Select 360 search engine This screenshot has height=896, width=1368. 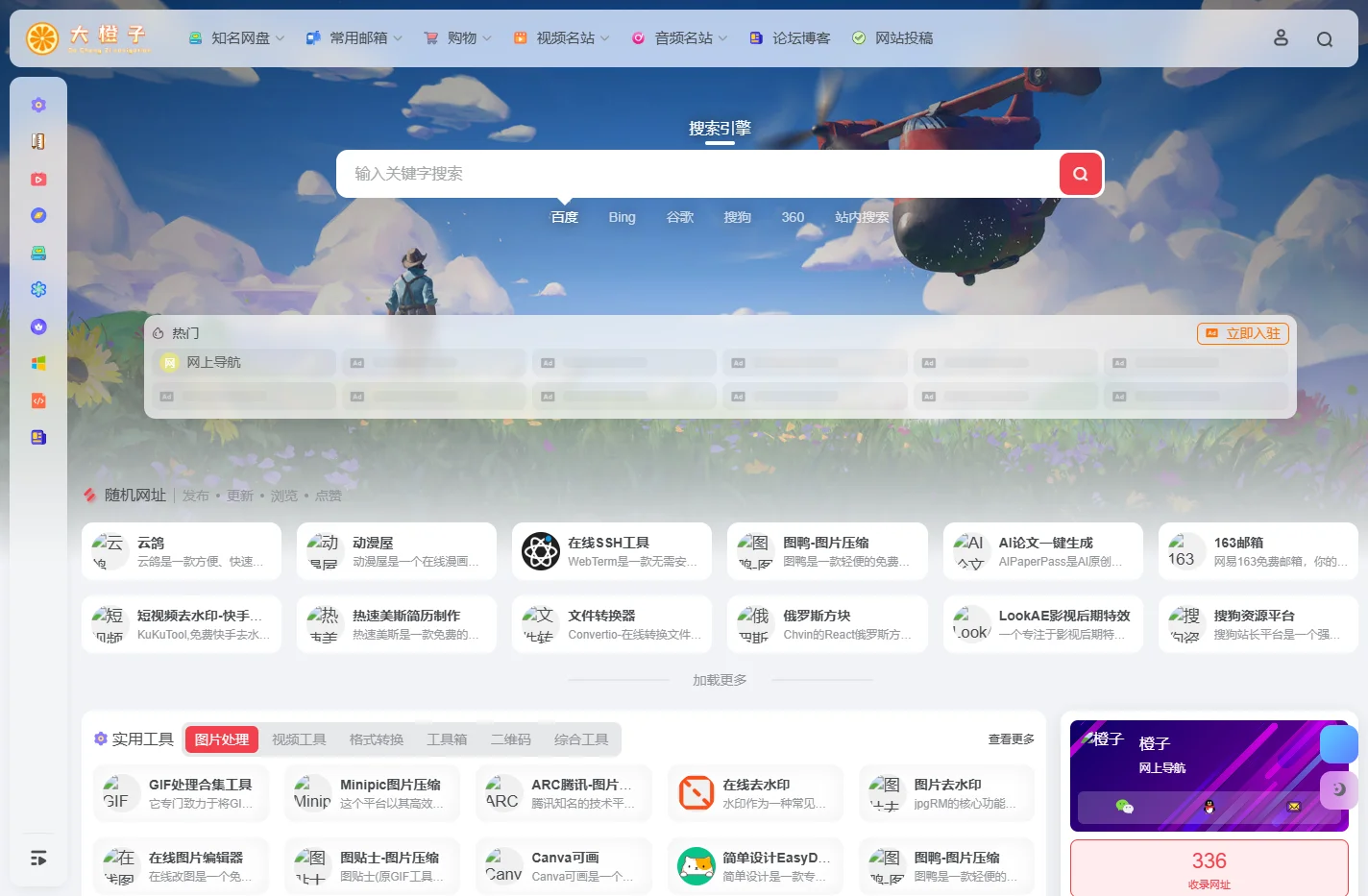pos(794,217)
